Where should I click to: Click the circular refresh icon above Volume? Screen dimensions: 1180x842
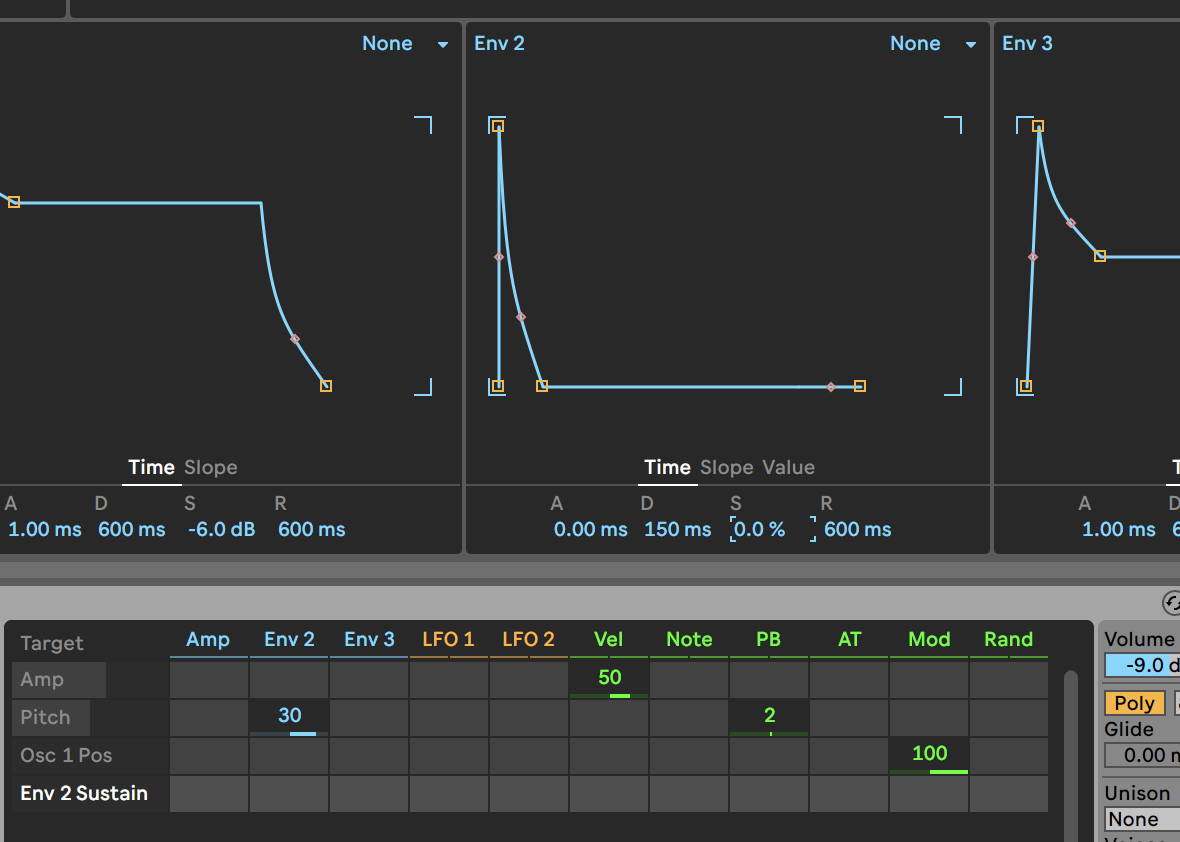(1172, 603)
